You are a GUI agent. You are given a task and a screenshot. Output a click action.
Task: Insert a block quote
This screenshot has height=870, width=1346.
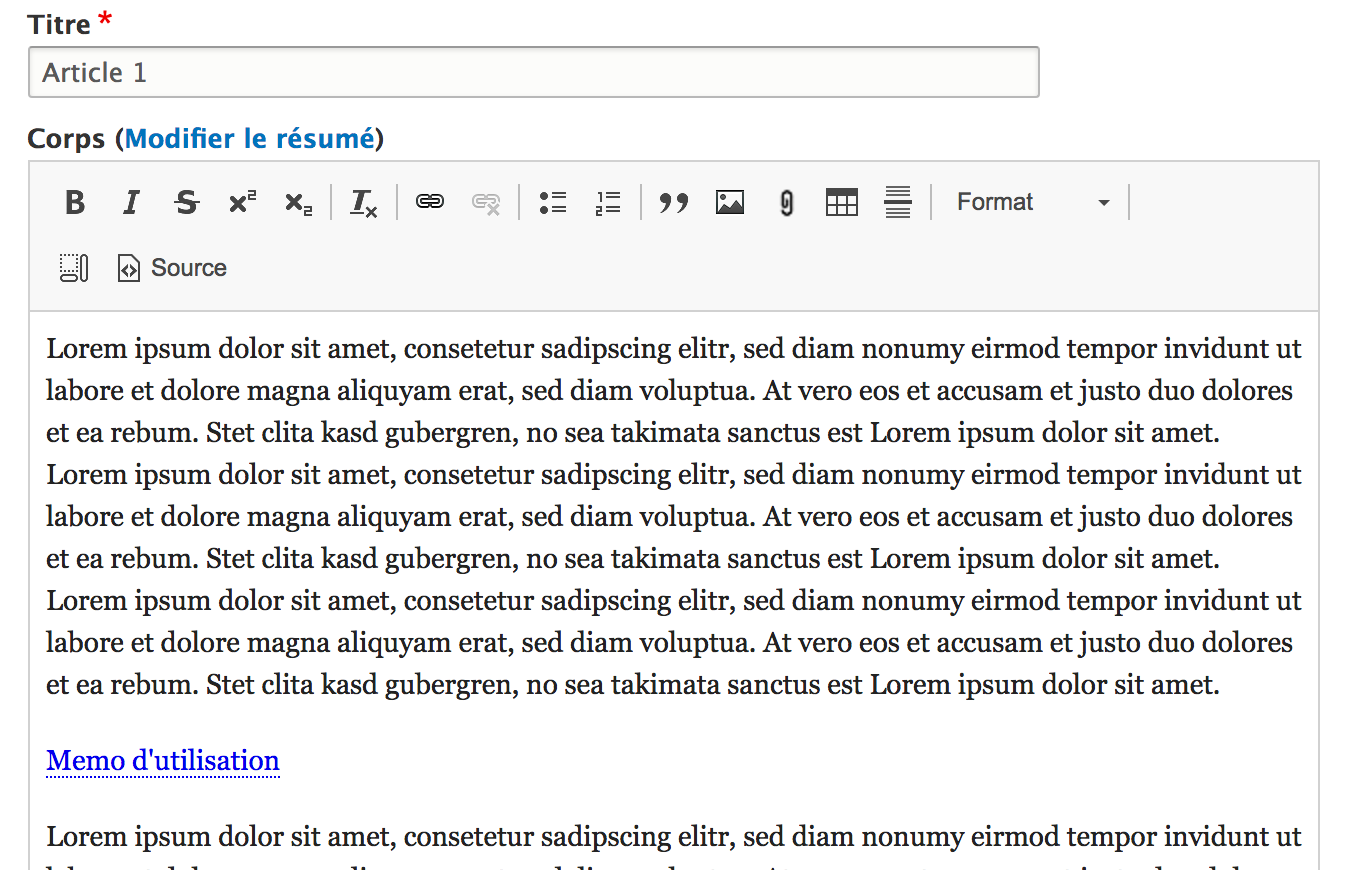tap(674, 203)
